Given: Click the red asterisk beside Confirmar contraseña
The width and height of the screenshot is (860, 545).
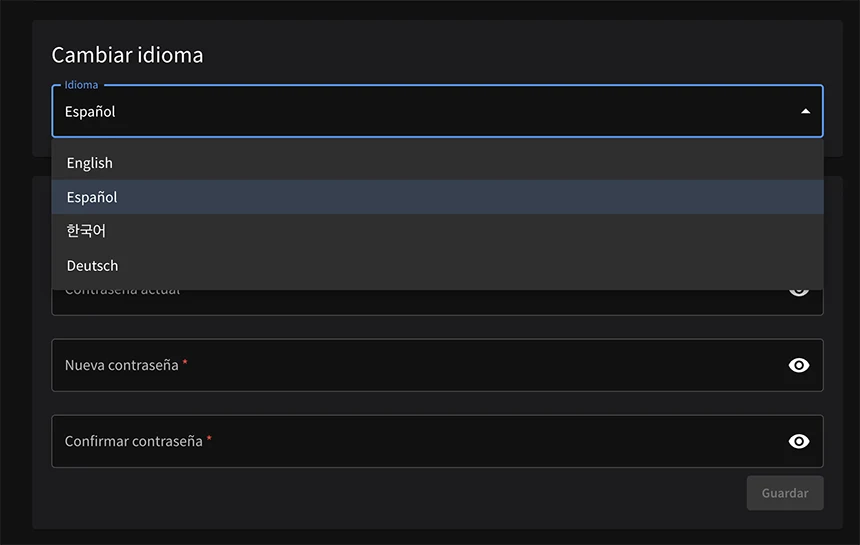Looking at the screenshot, I should 209,439.
